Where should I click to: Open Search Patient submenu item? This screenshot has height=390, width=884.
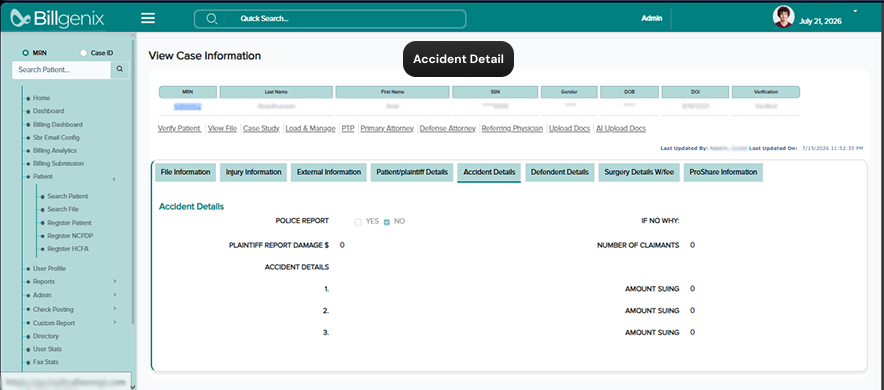(68, 197)
